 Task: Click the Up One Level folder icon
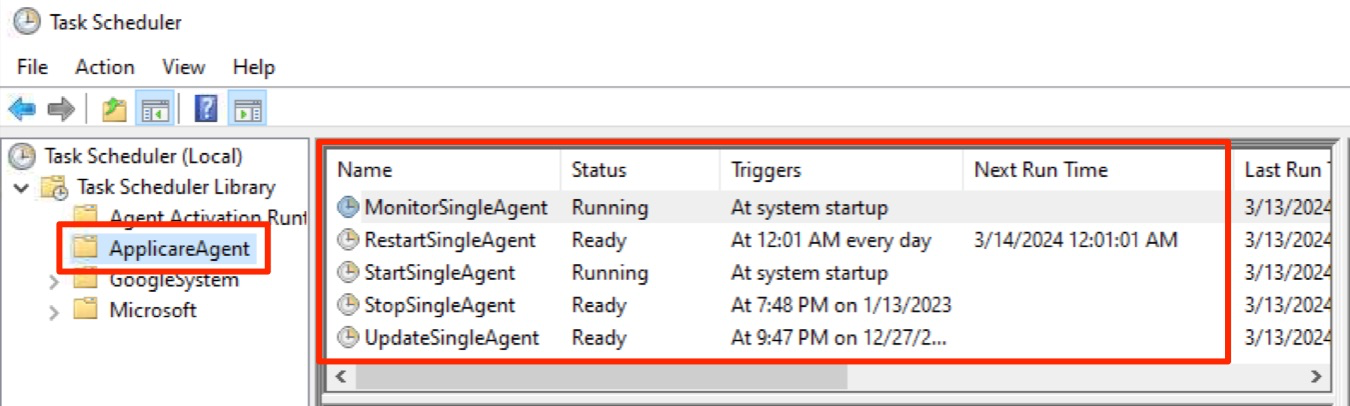115,109
